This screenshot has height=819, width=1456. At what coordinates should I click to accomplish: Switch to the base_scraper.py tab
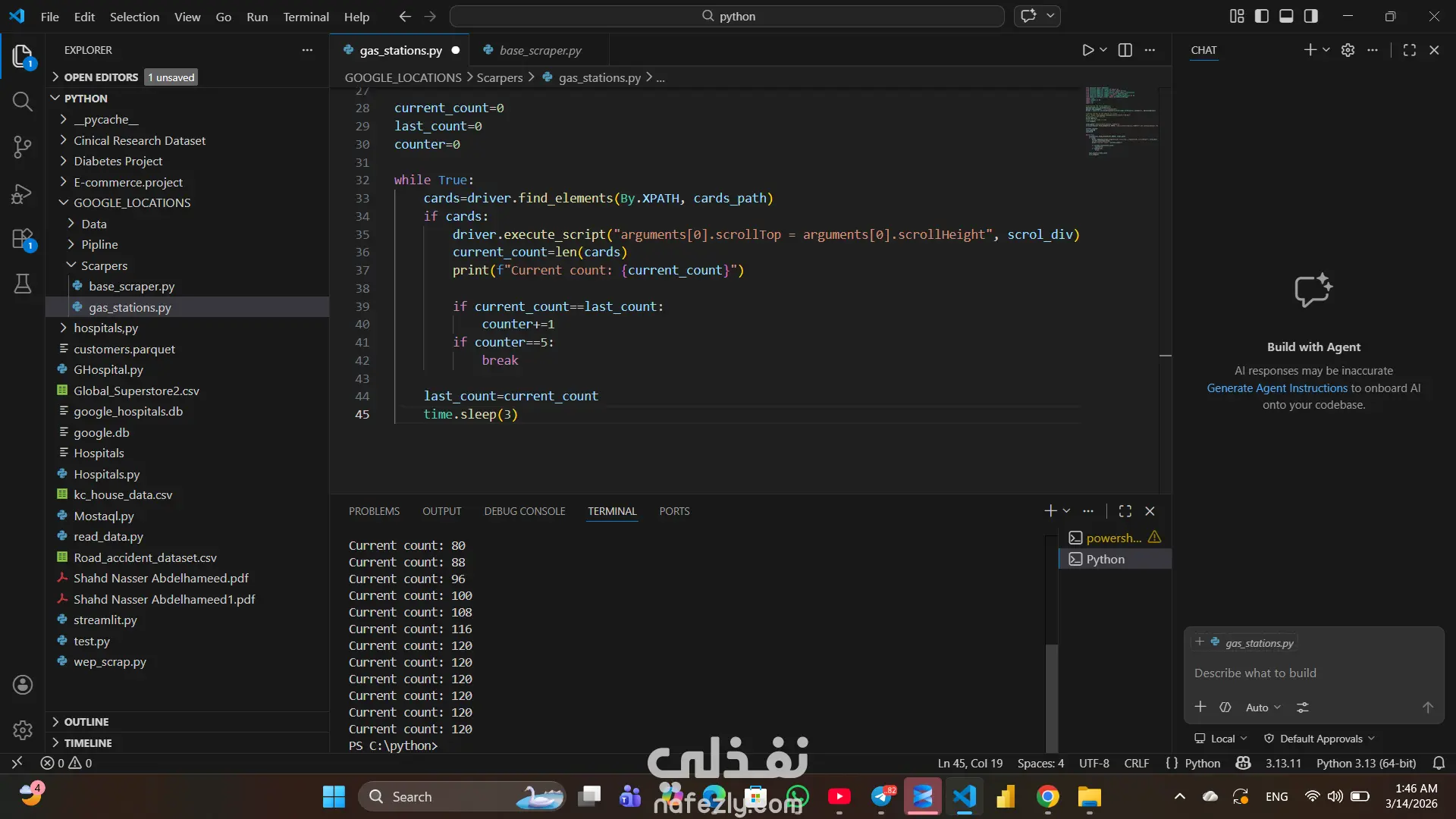click(x=540, y=50)
